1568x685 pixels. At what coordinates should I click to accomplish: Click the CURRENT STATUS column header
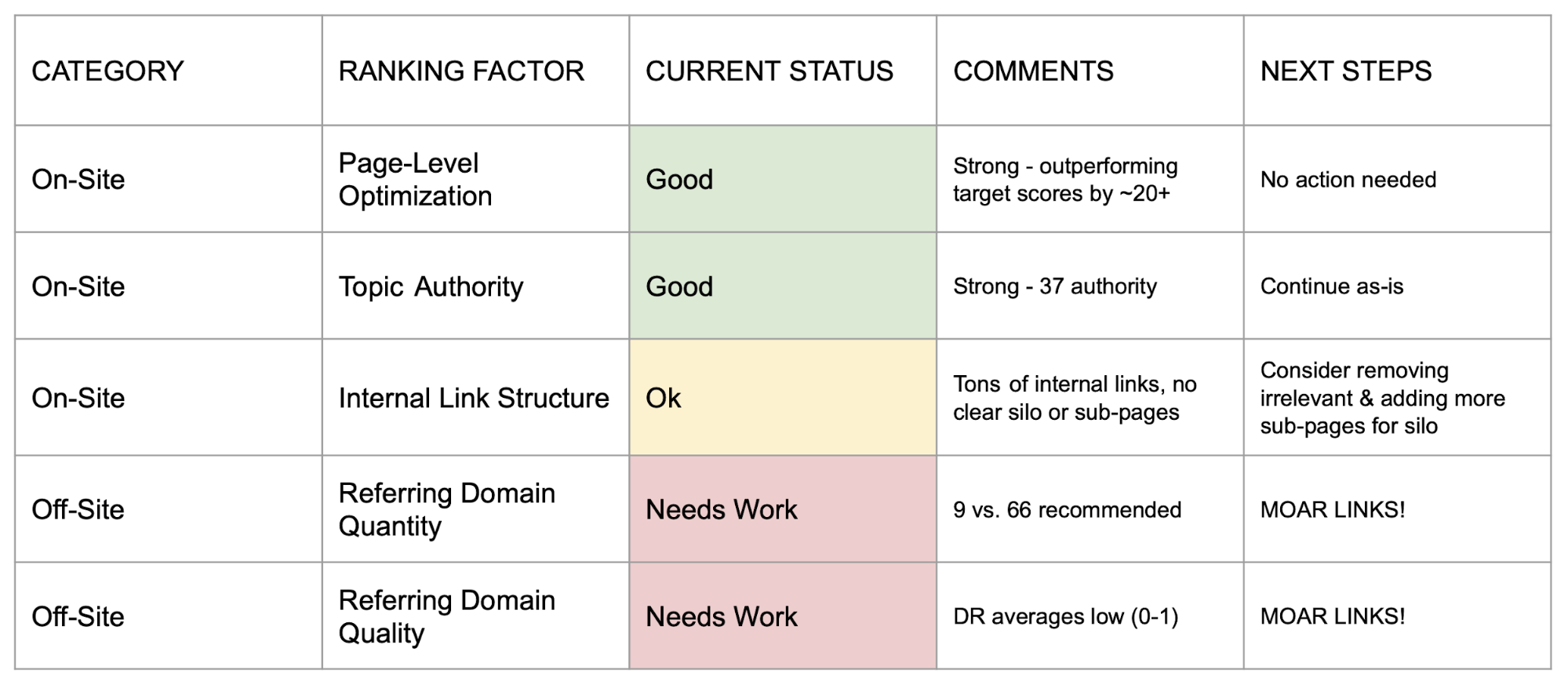769,71
